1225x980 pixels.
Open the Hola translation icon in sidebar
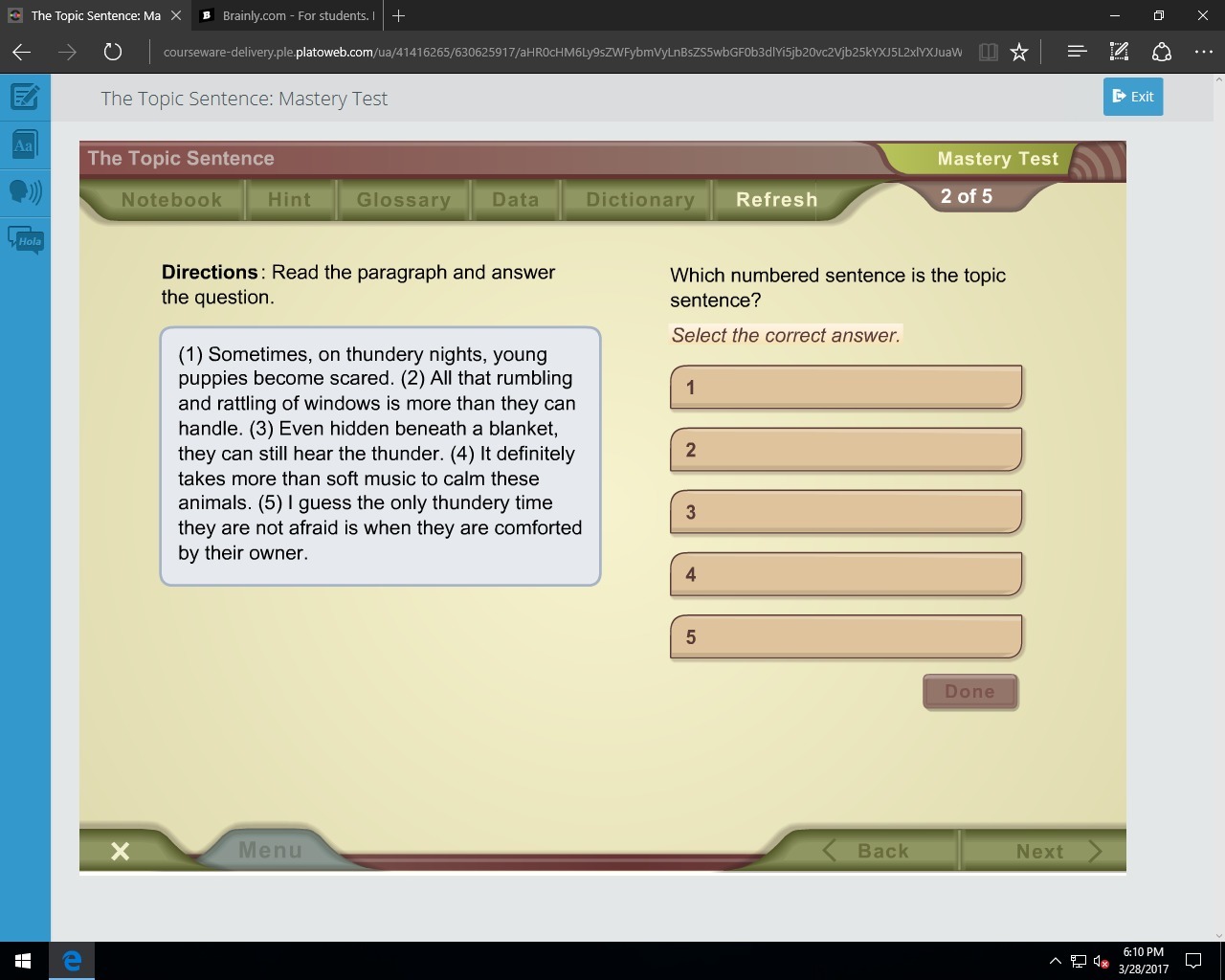point(25,239)
